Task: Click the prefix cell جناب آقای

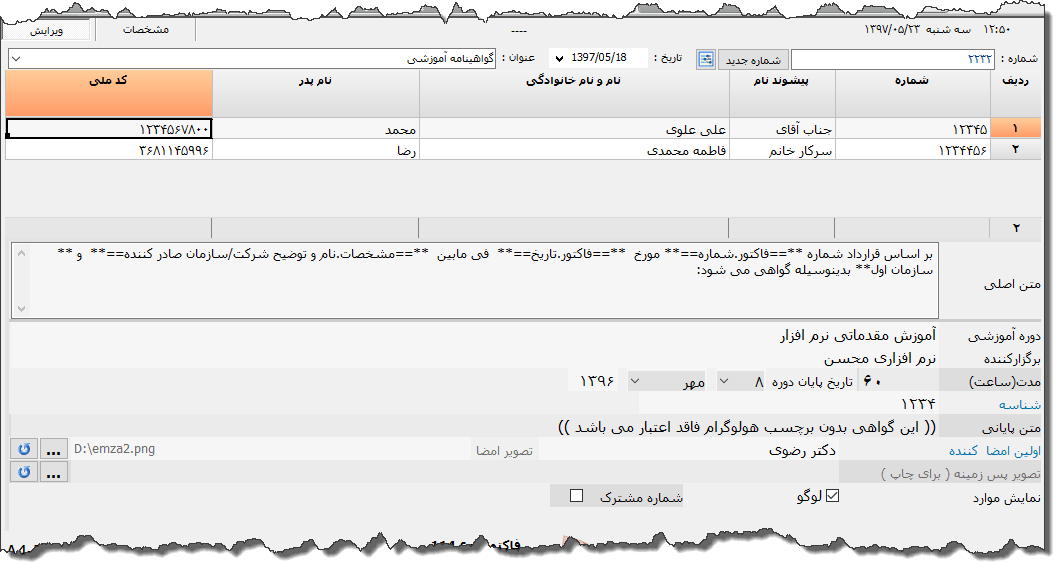Action: (x=782, y=128)
